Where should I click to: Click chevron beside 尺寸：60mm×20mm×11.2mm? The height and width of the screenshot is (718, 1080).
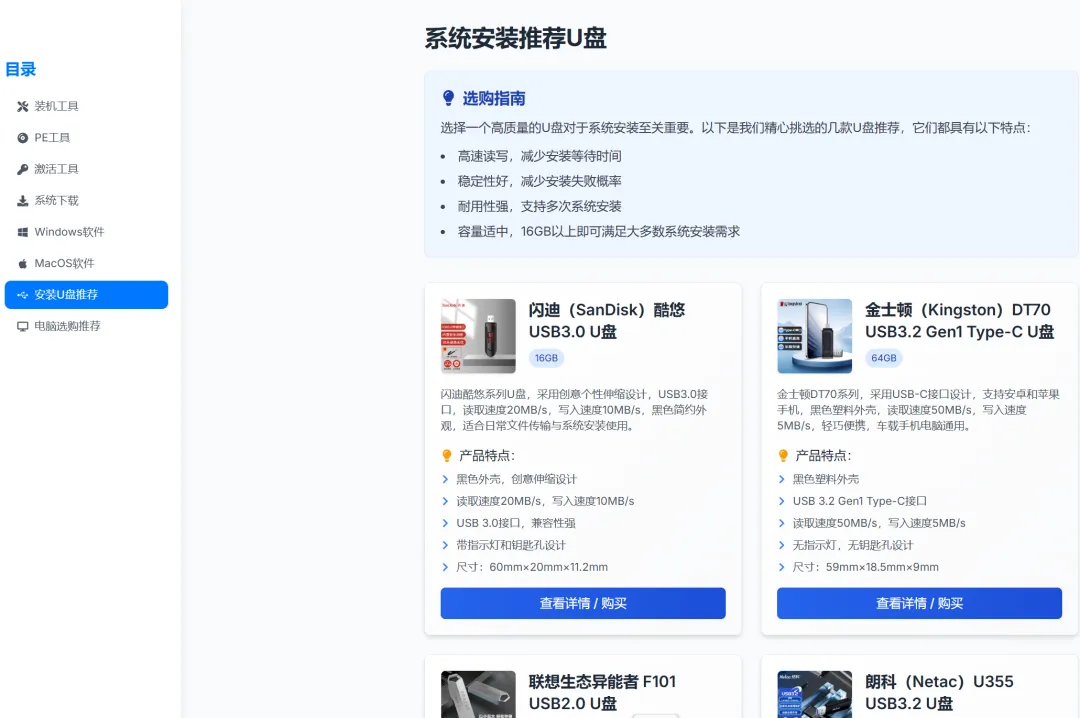pos(445,567)
